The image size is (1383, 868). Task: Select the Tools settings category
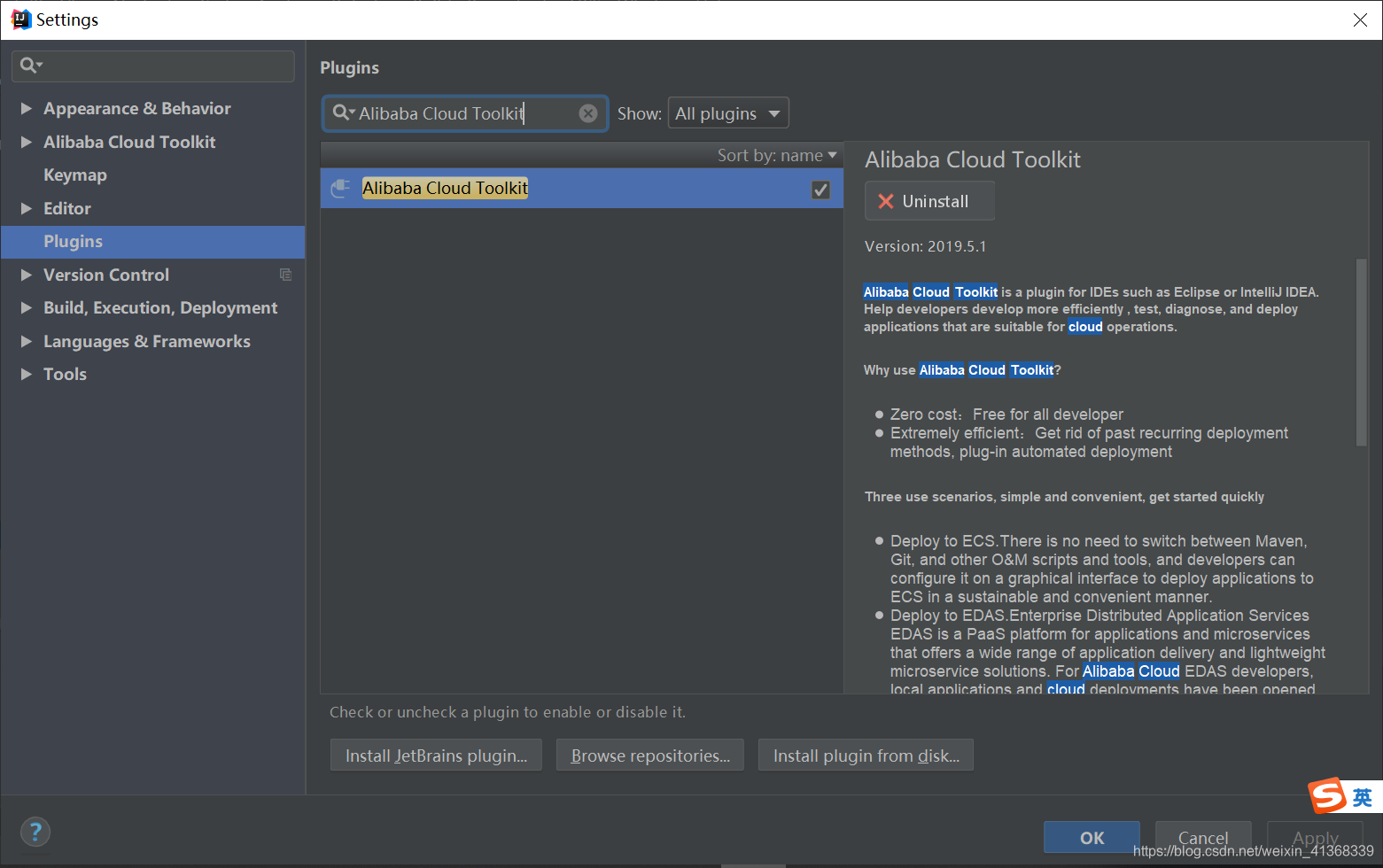(65, 374)
